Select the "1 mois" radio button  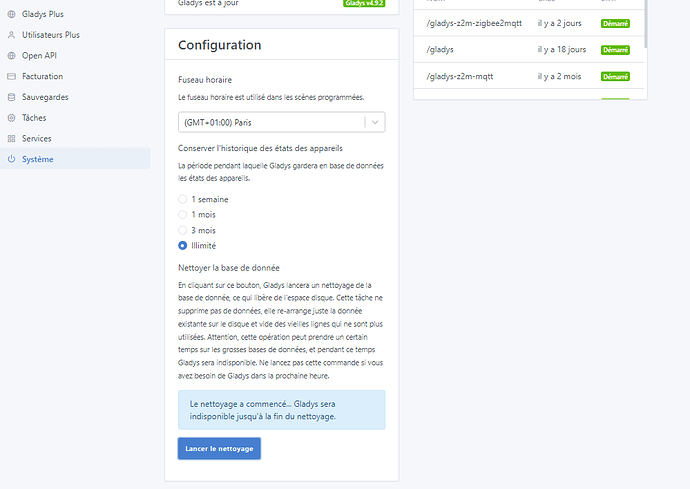[182, 214]
